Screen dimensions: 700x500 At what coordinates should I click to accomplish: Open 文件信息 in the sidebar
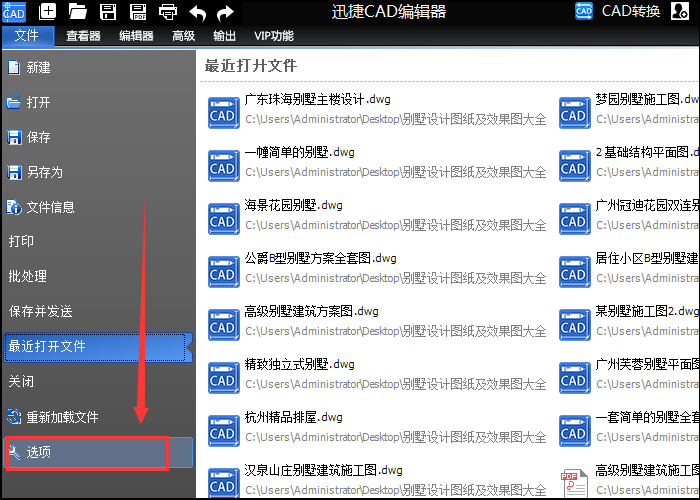(50, 207)
